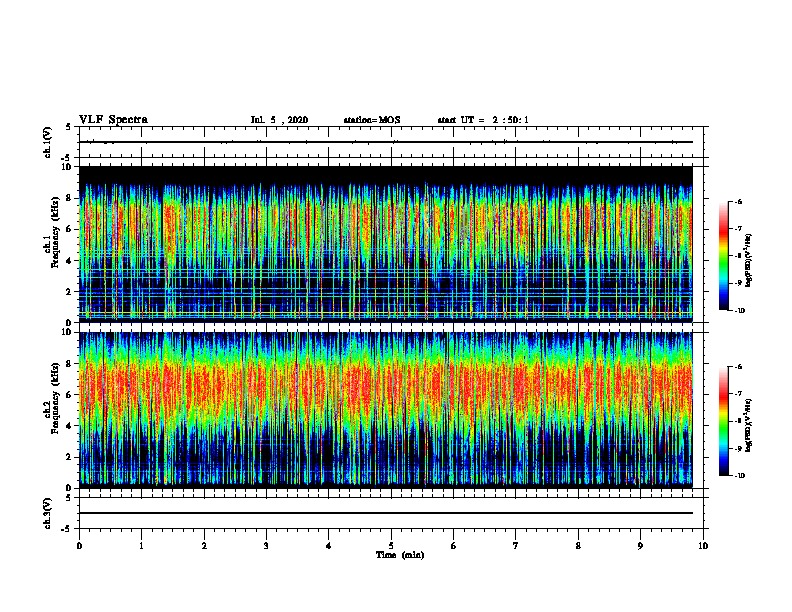
Task: Click the time axis tick label "9"
Action: pyautogui.click(x=640, y=546)
